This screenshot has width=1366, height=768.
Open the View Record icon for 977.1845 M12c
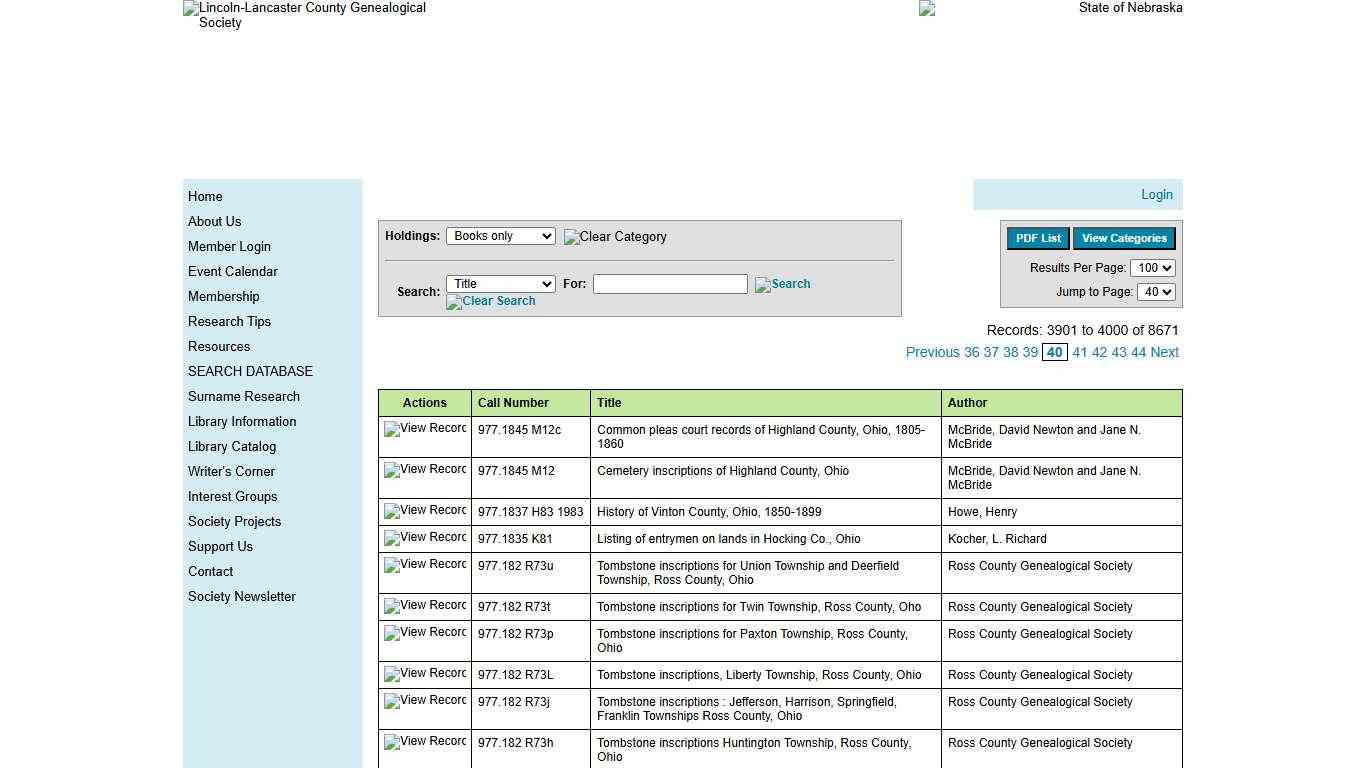(x=424, y=429)
